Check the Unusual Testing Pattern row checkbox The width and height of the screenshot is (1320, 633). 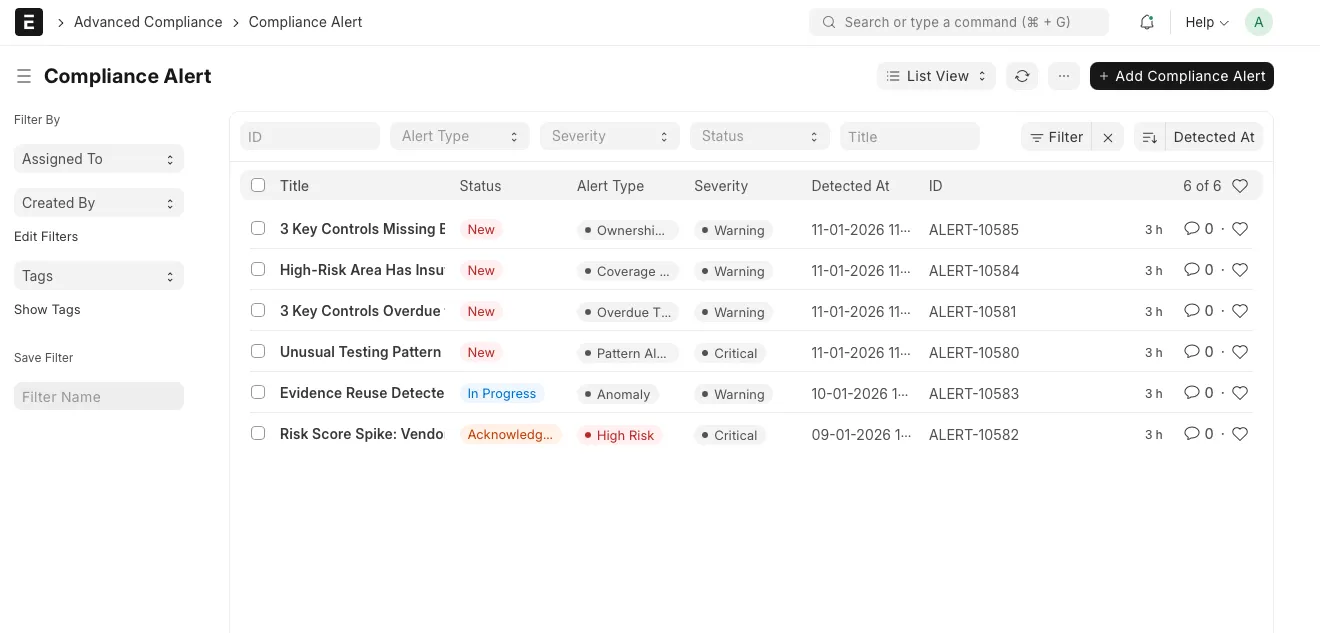pyautogui.click(x=258, y=351)
